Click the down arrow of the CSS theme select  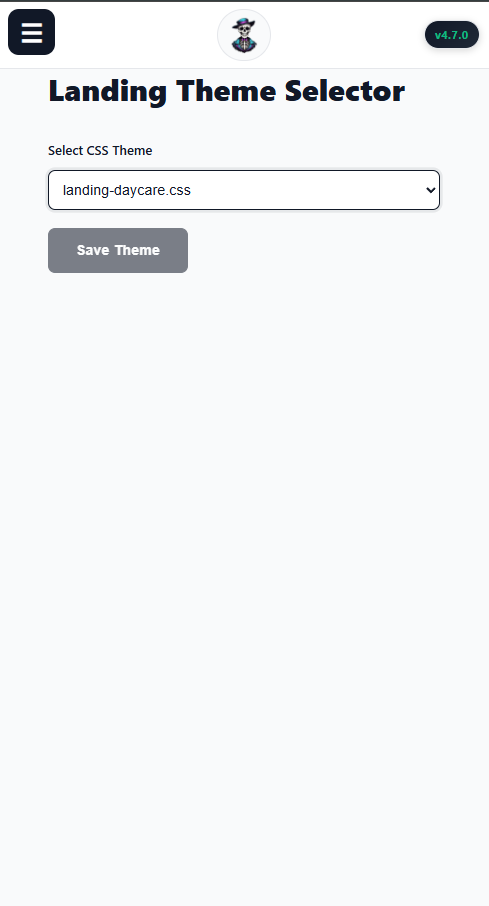pyautogui.click(x=430, y=190)
